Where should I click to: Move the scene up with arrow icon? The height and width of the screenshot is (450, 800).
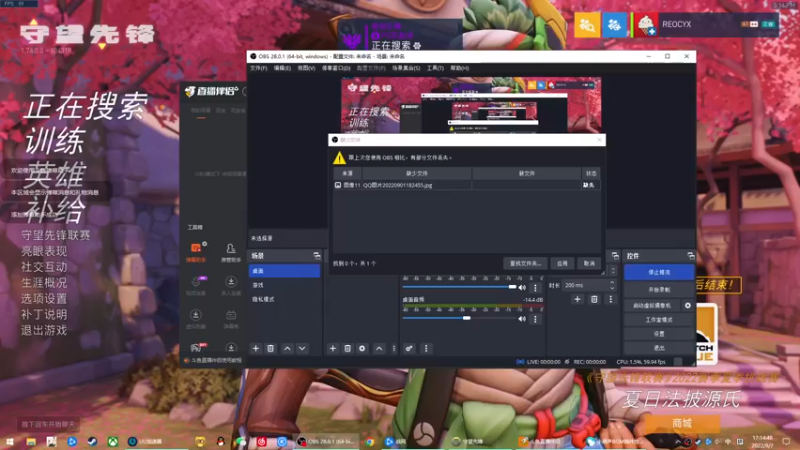tap(287, 348)
